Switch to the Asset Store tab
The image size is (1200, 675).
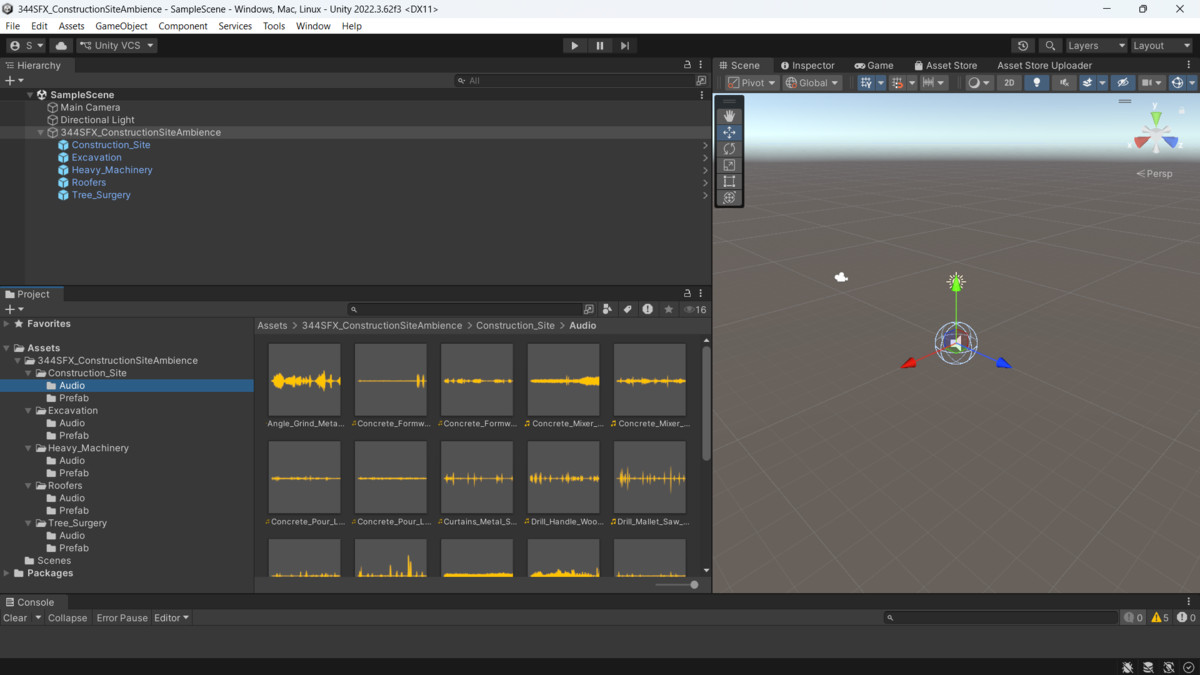[x=945, y=65]
